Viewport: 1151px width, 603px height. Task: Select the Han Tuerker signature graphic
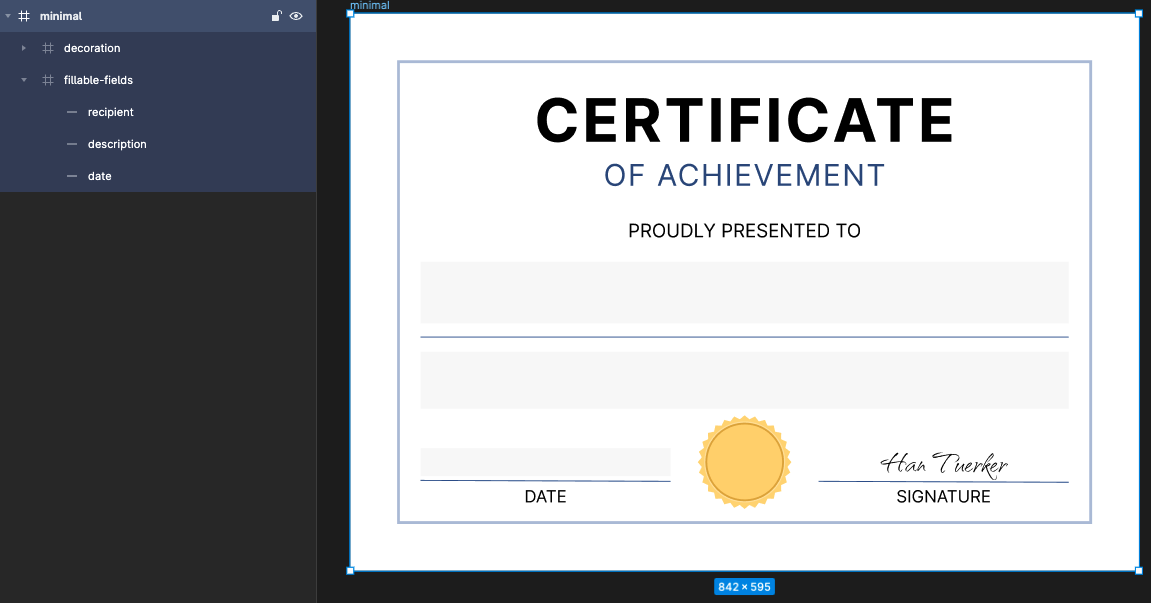[x=943, y=464]
